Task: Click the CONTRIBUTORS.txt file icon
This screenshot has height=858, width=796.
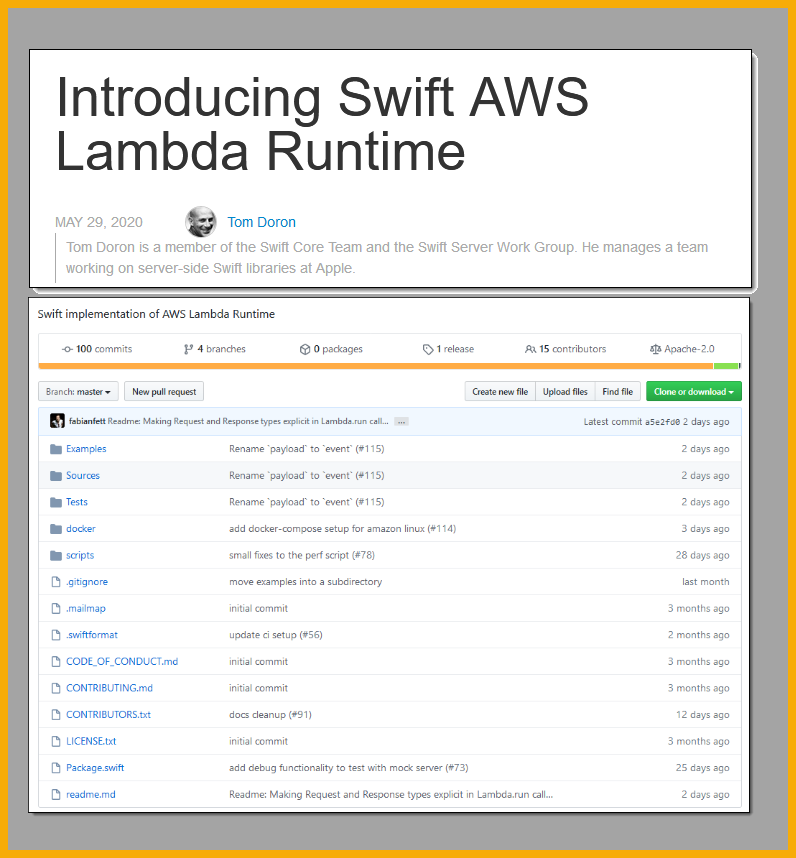Action: tap(56, 715)
